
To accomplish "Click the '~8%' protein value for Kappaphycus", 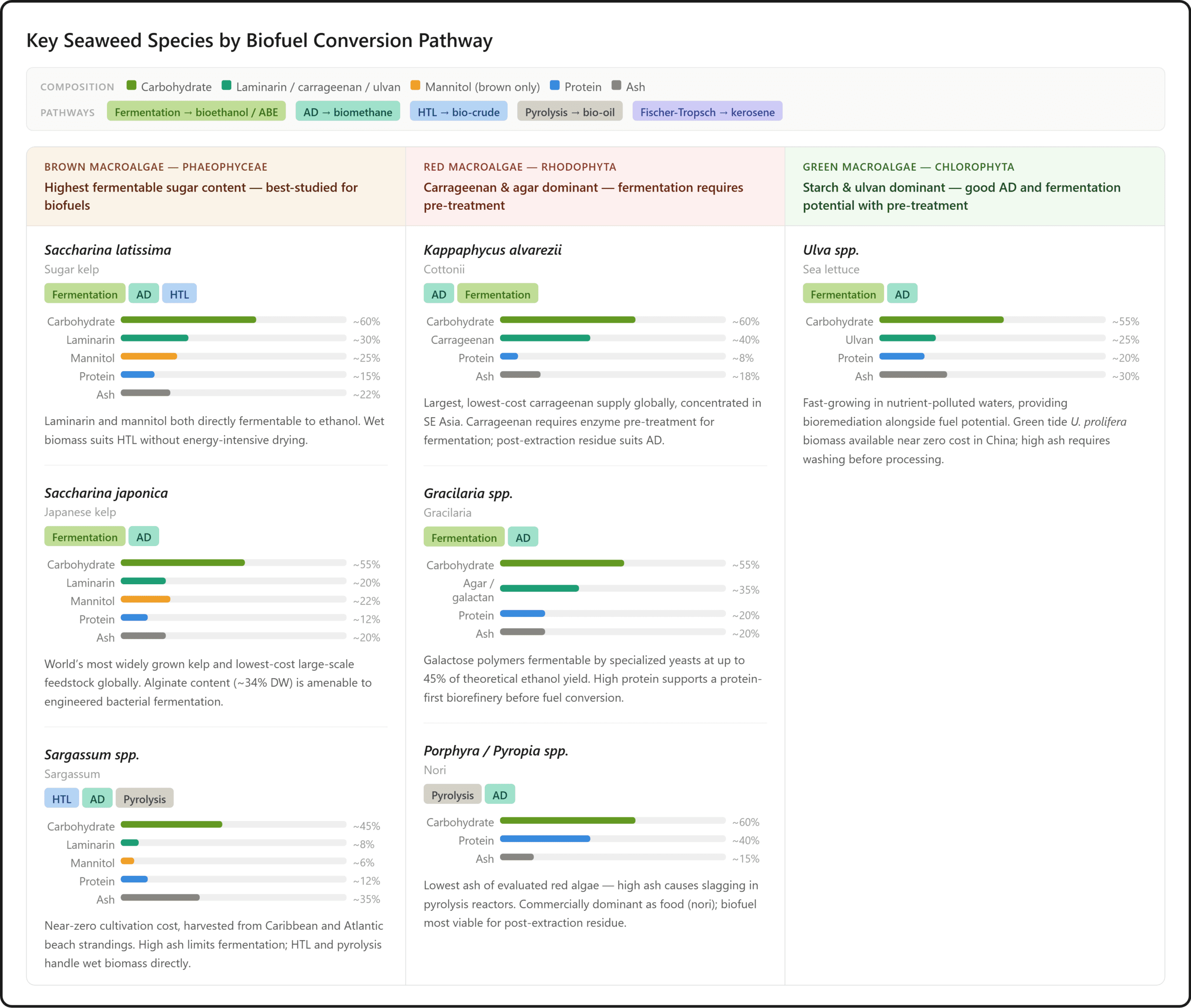I will click(743, 358).
